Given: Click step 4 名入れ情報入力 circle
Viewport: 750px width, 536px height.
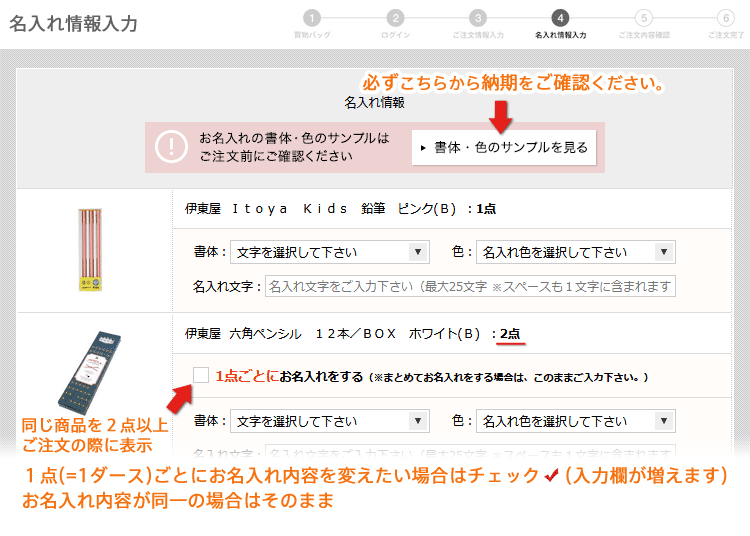Looking at the screenshot, I should click(x=560, y=18).
